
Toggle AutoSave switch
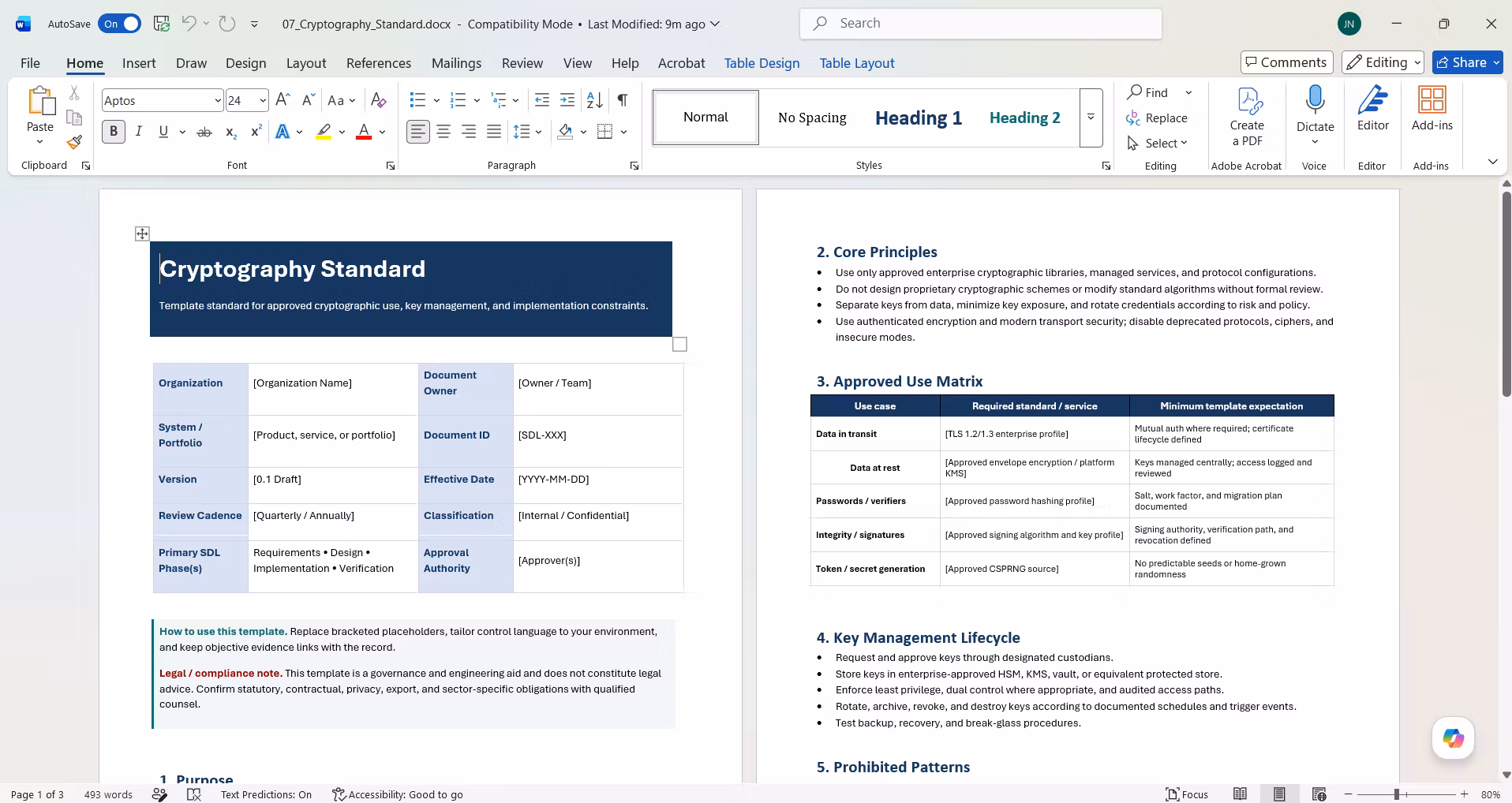tap(120, 24)
